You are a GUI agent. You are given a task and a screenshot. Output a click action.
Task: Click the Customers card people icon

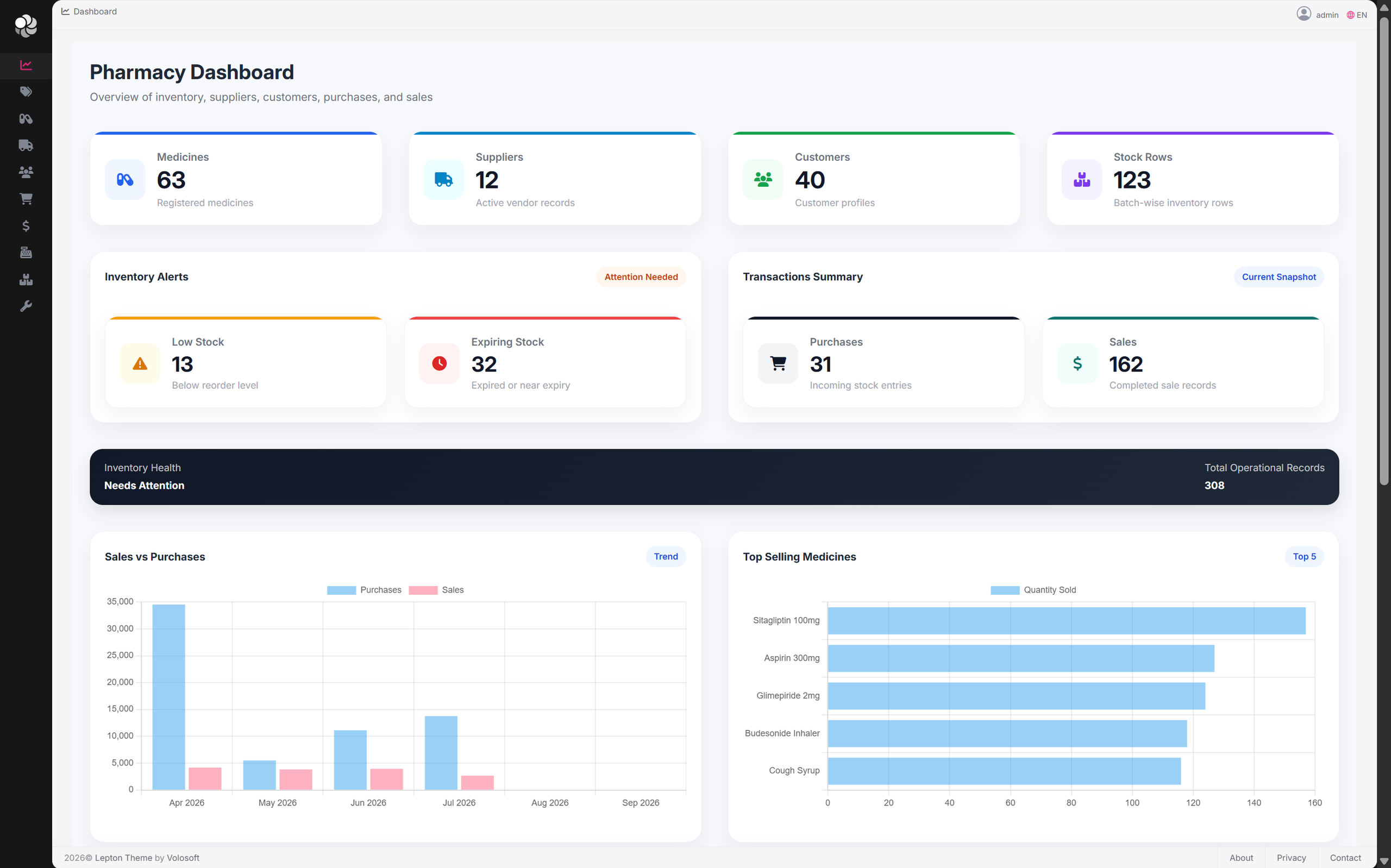[x=763, y=180]
